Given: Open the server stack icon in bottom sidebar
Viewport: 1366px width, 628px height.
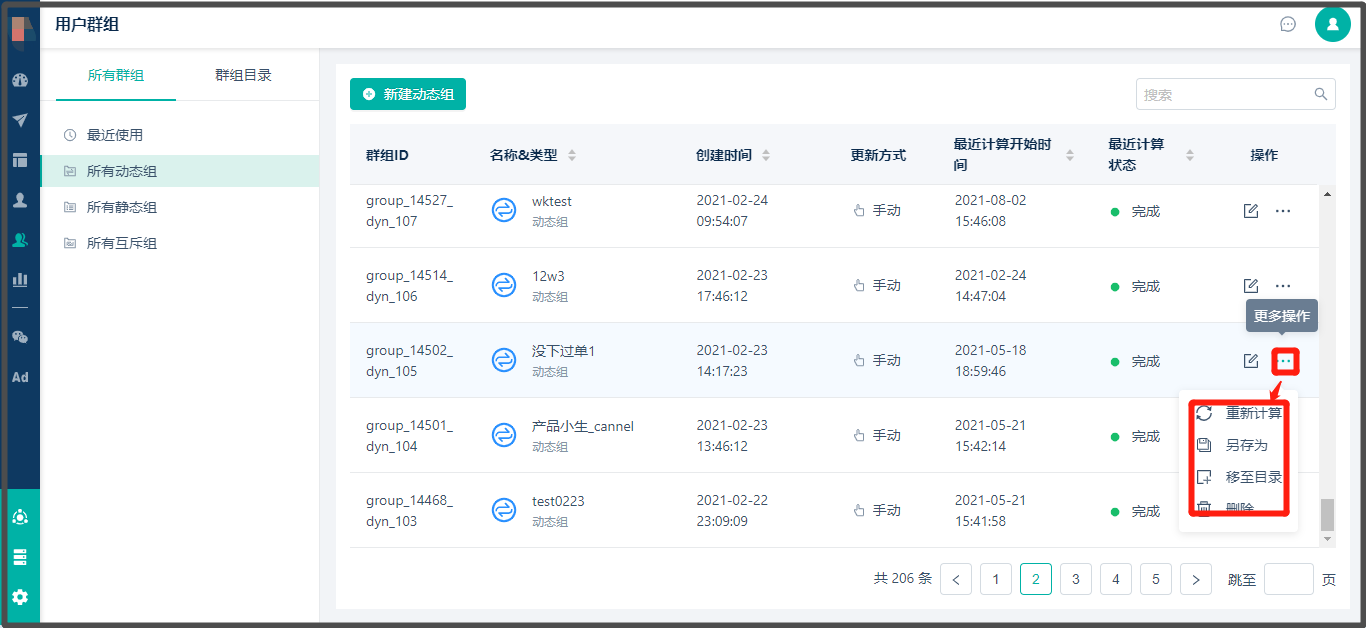Looking at the screenshot, I should pyautogui.click(x=20, y=557).
